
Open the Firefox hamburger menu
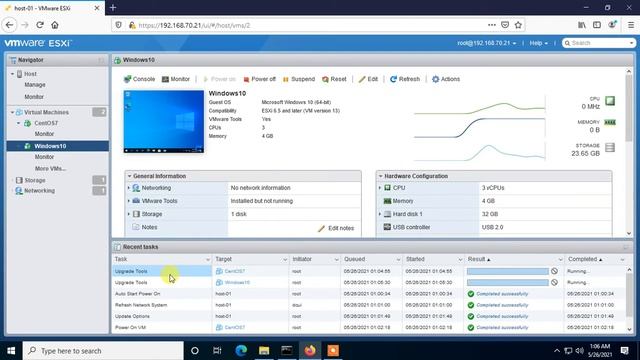[631, 25]
